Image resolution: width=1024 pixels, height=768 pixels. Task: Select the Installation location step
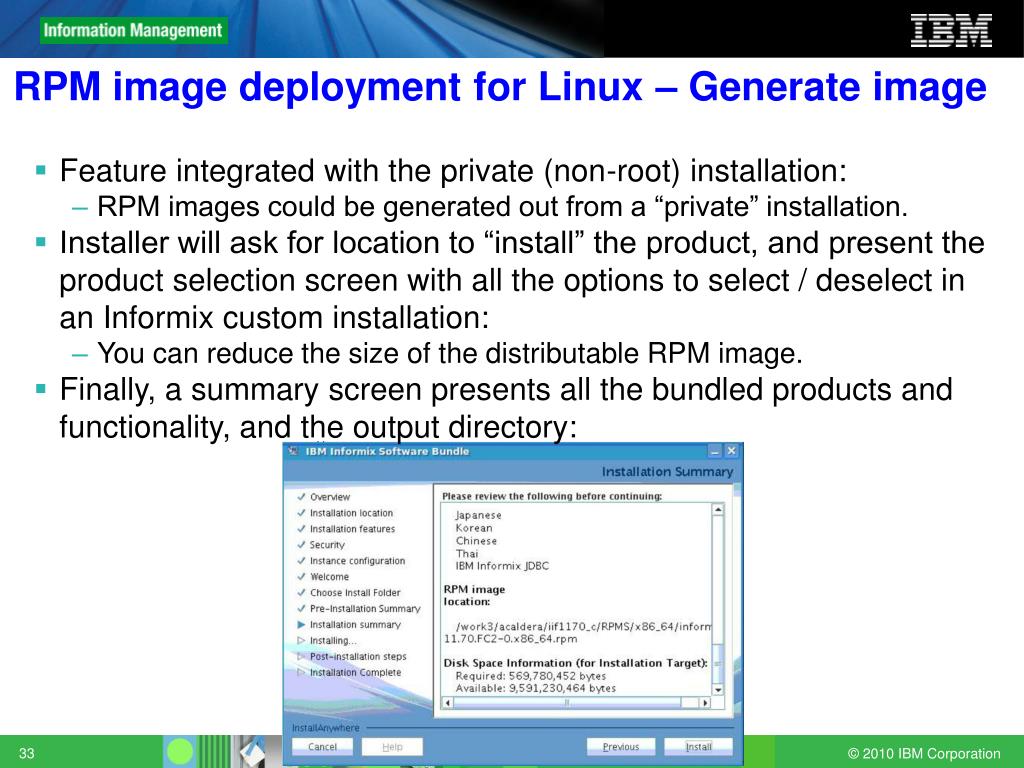351,513
